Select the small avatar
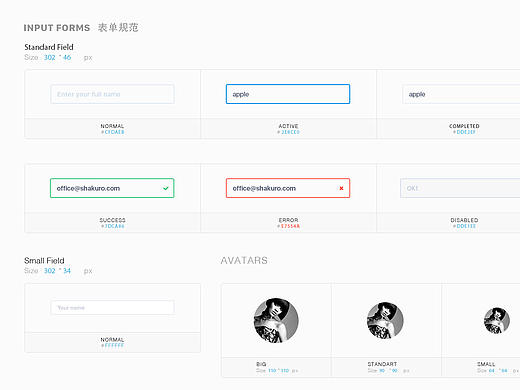Viewport: 520px width, 390px height. [497, 320]
